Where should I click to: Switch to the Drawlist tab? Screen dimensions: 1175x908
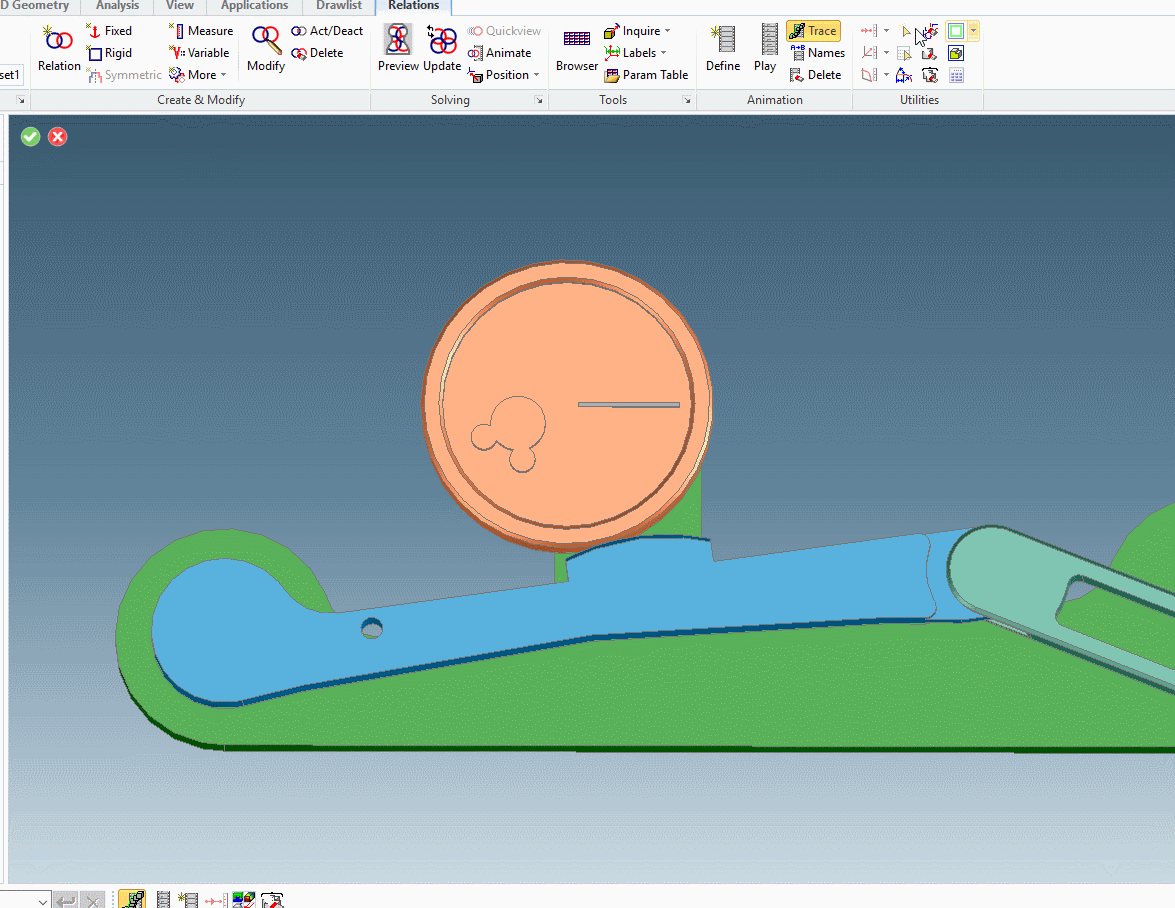pos(339,6)
